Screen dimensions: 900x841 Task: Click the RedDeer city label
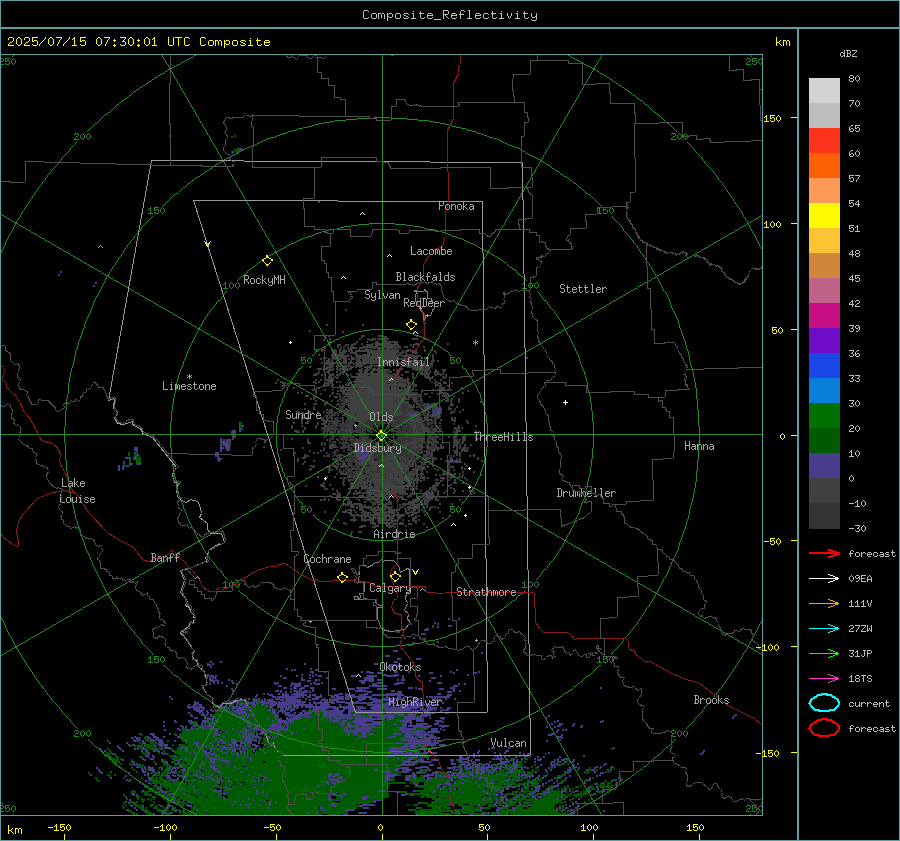click(424, 303)
